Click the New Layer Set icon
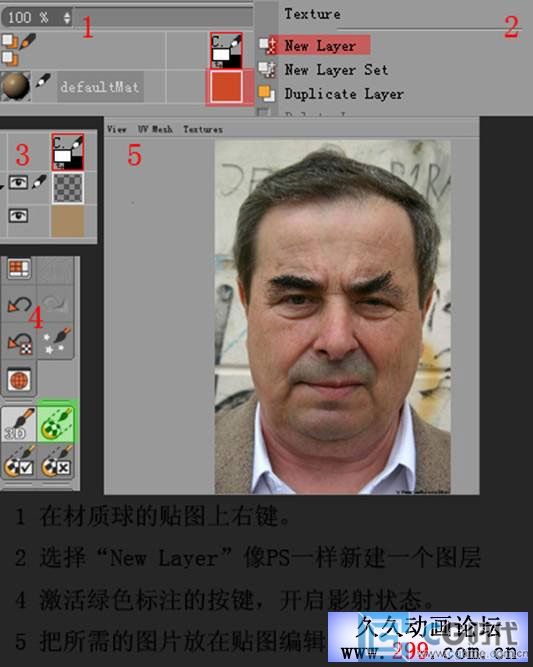 (267, 69)
